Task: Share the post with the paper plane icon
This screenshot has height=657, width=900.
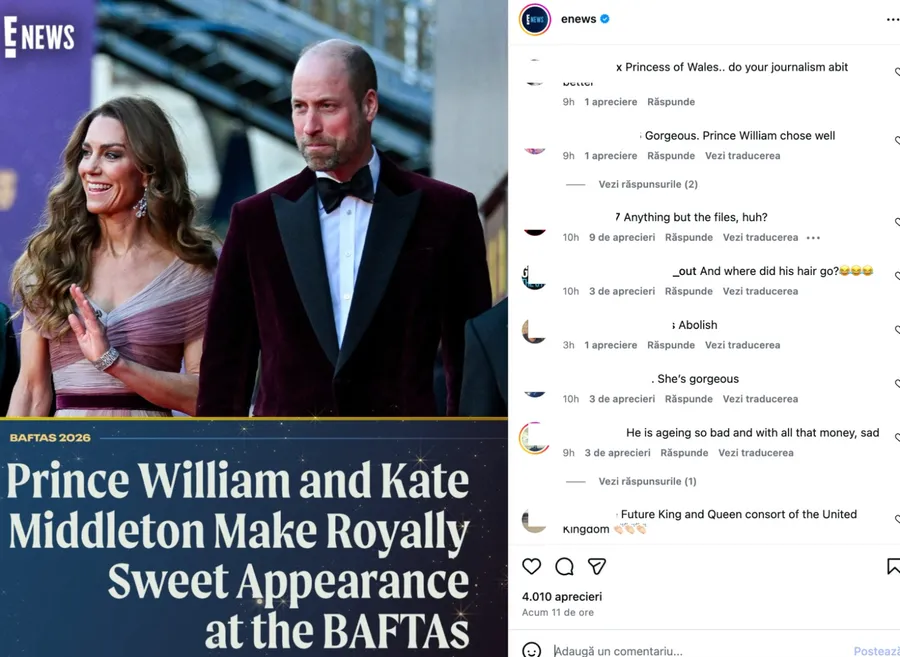Action: pos(597,567)
